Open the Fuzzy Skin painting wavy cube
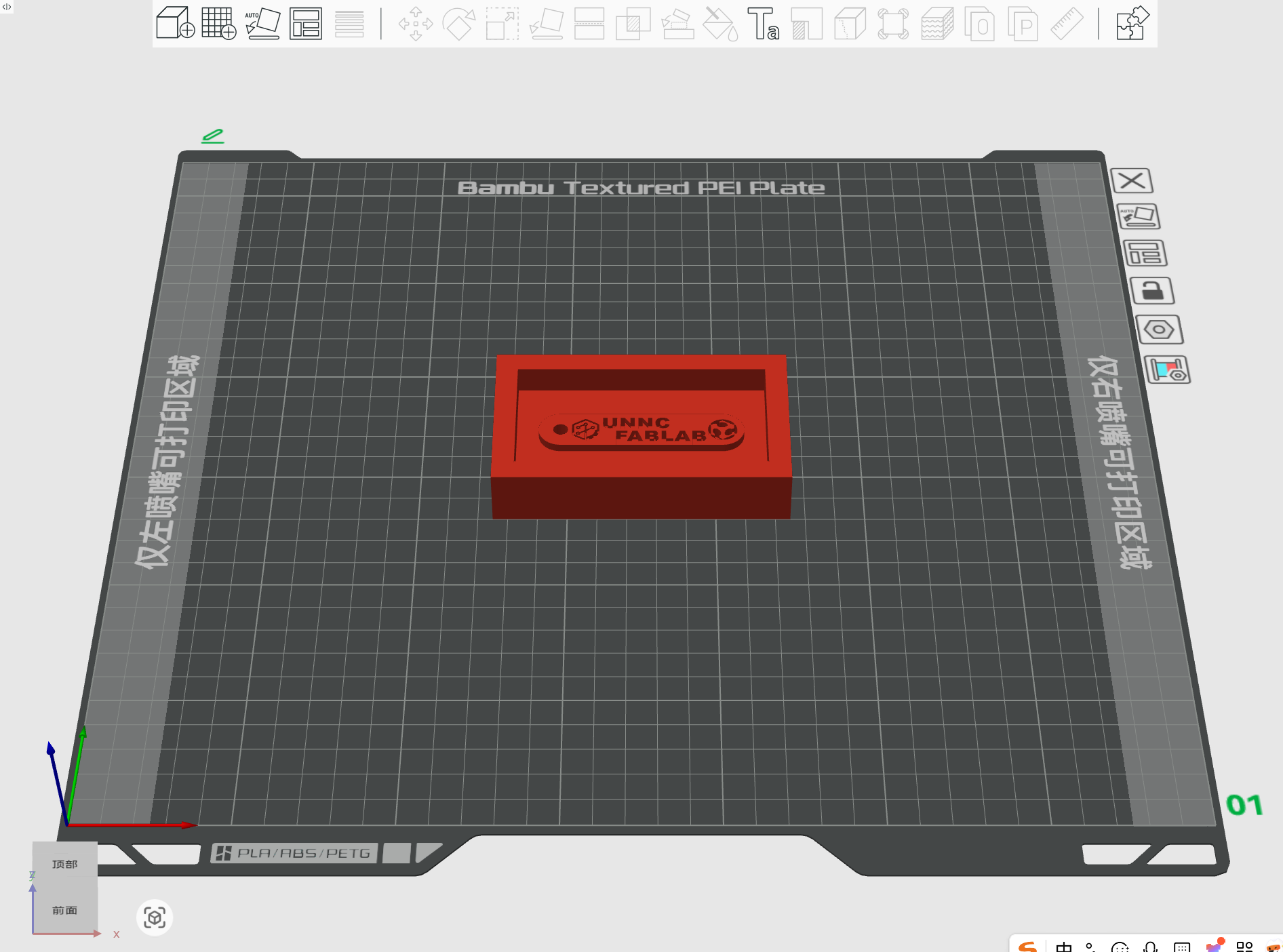 (937, 24)
